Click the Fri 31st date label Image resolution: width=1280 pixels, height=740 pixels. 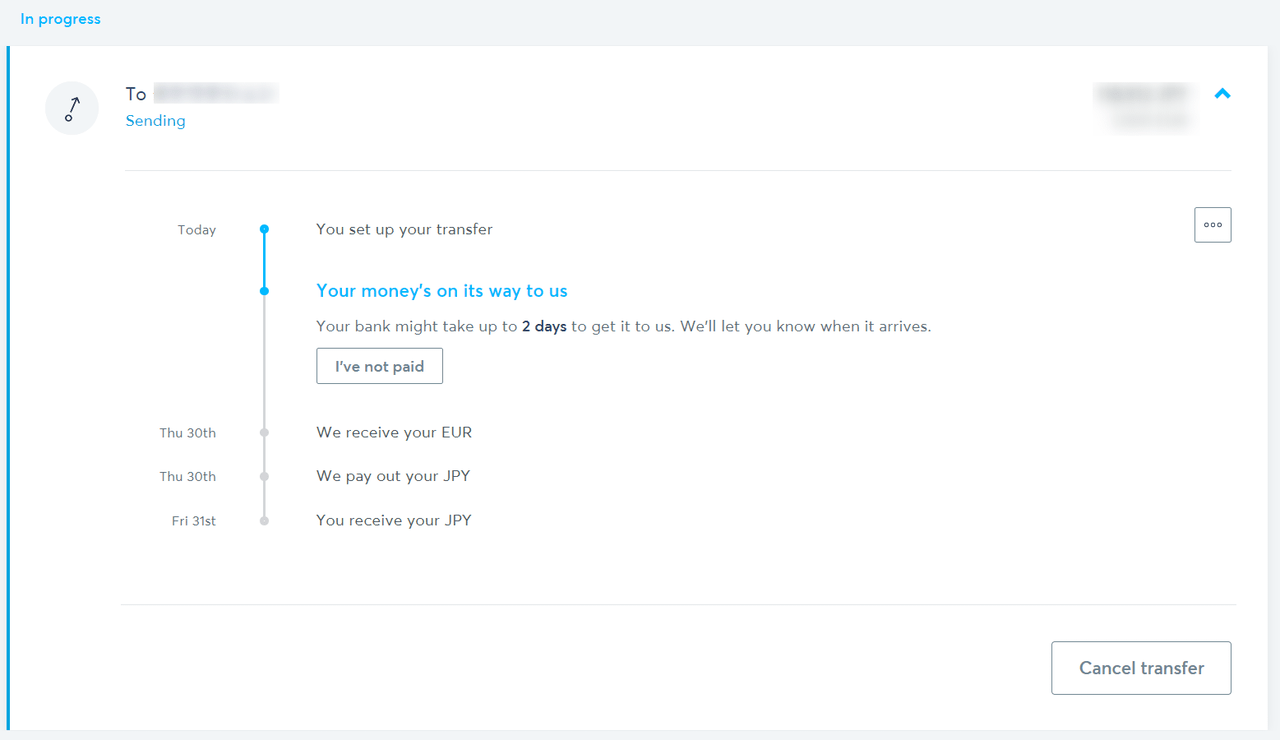click(194, 521)
